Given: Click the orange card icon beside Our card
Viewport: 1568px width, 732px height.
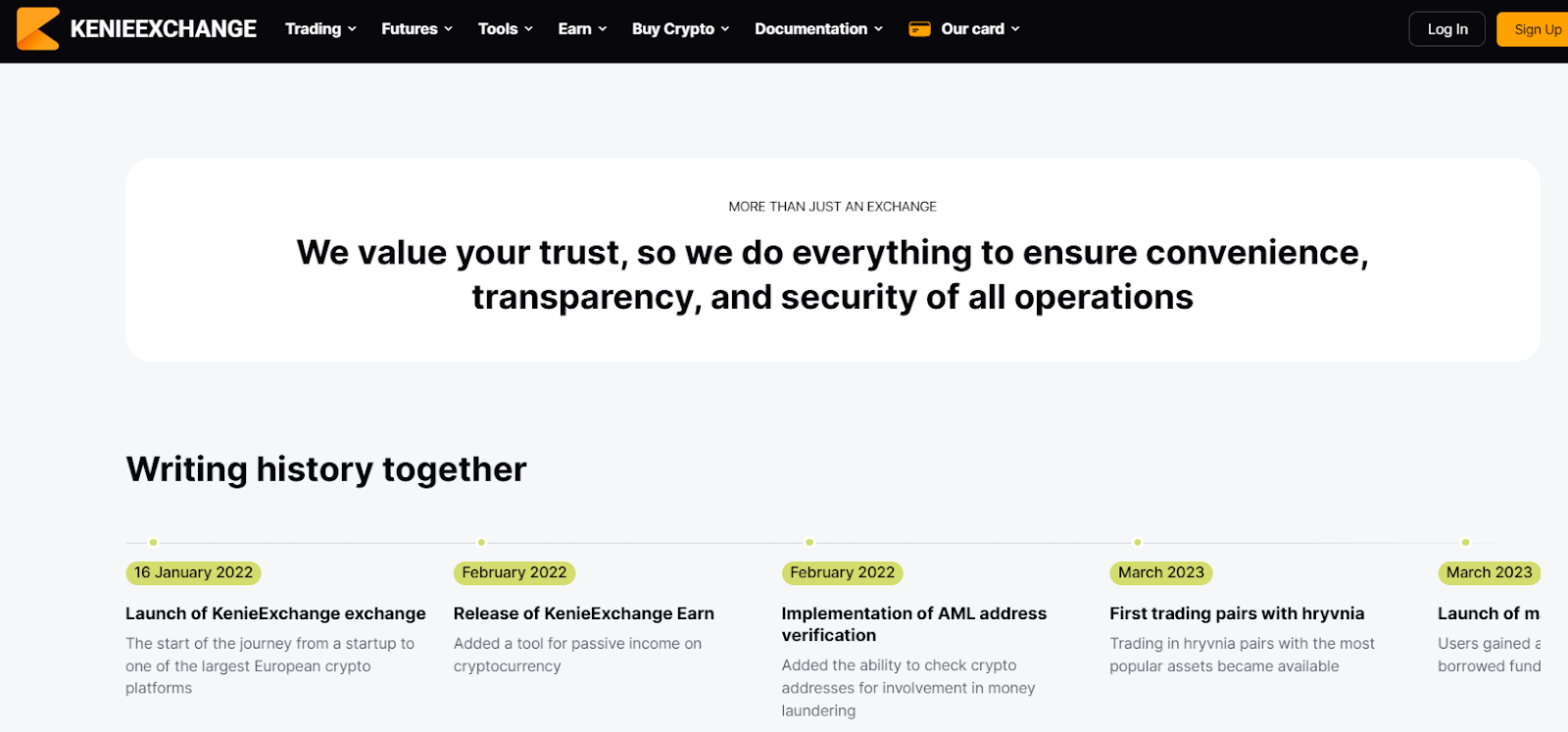Looking at the screenshot, I should point(919,29).
